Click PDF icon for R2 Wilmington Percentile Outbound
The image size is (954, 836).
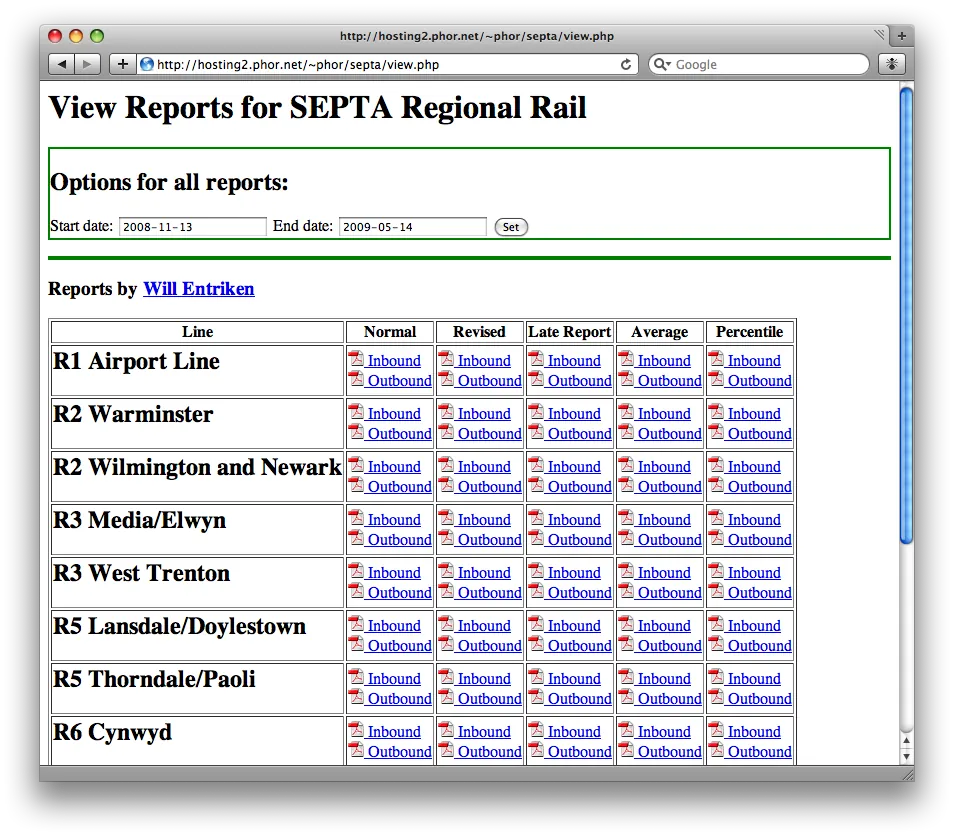point(716,485)
